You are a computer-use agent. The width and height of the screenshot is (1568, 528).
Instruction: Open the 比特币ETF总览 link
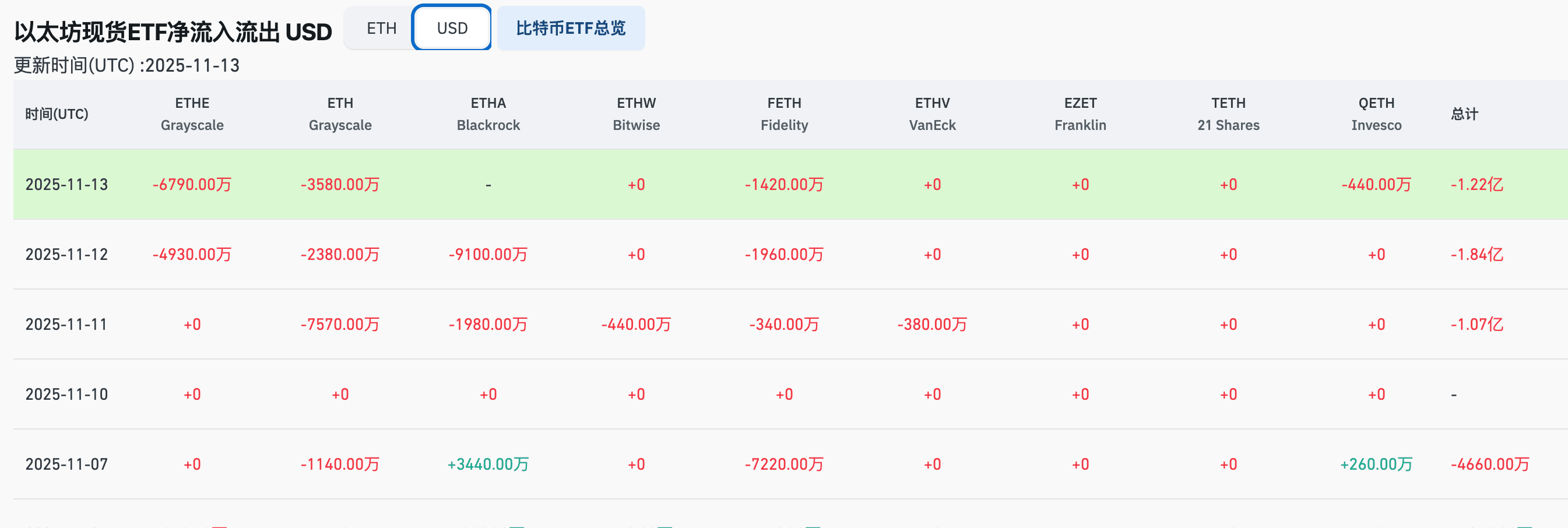click(x=570, y=29)
